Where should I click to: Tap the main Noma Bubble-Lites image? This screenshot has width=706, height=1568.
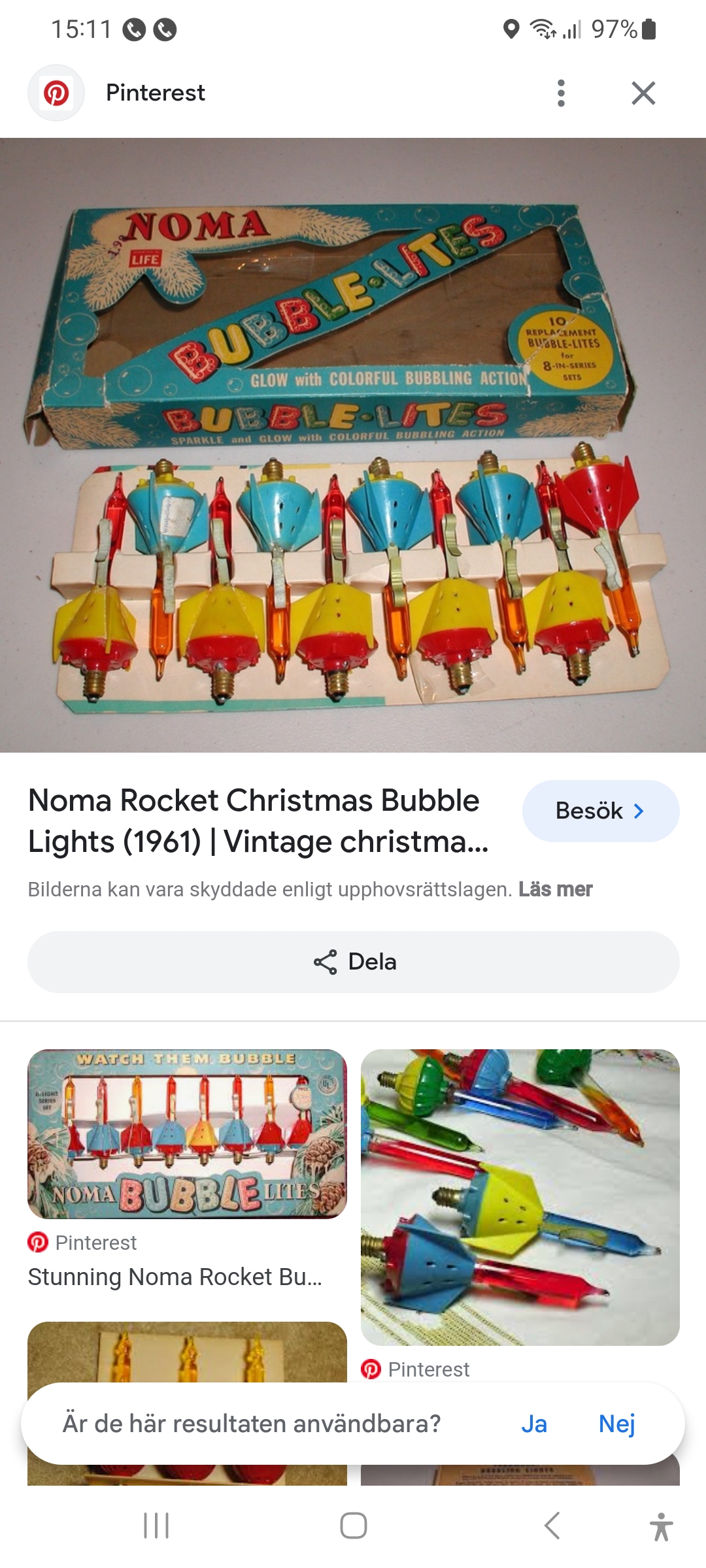(353, 444)
